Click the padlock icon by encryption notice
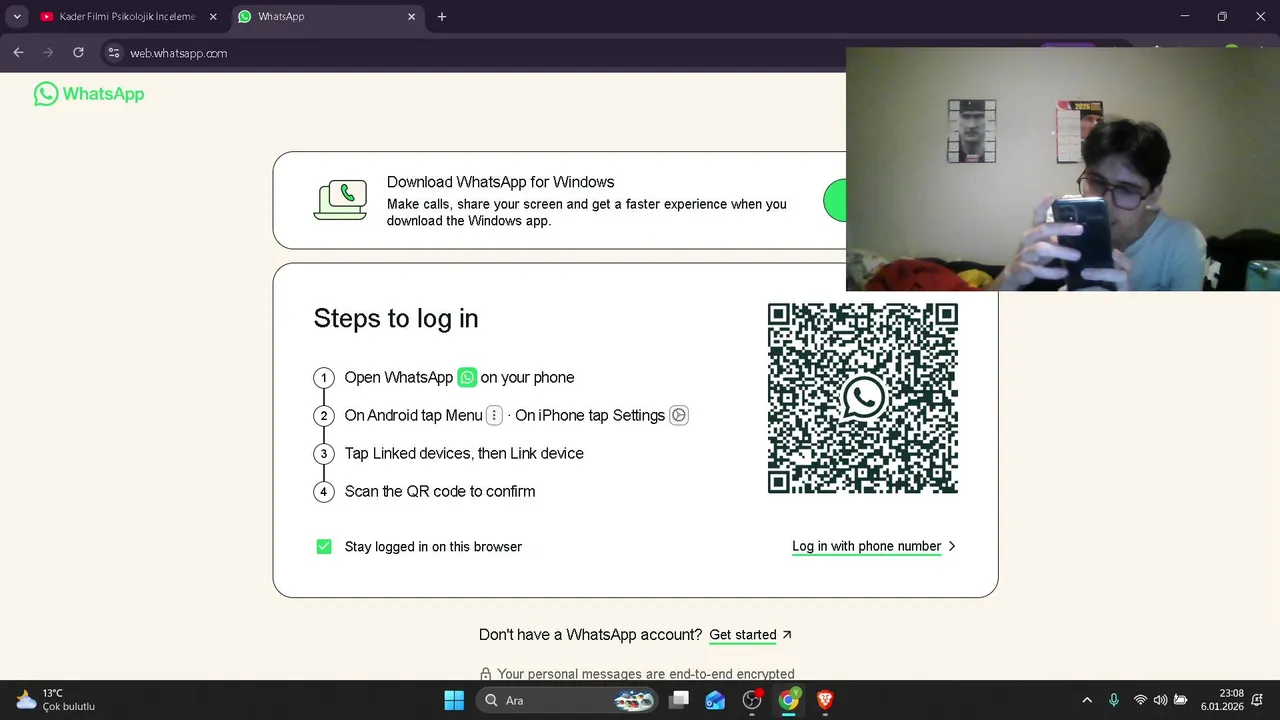 (485, 674)
